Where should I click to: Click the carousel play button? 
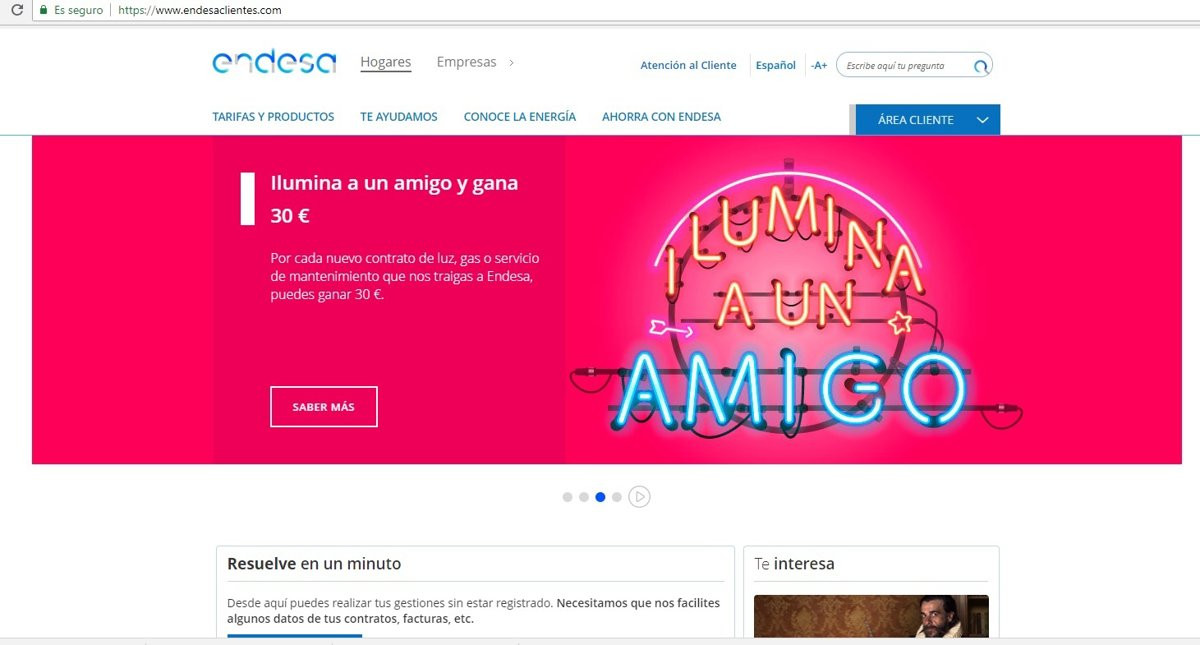(x=639, y=496)
